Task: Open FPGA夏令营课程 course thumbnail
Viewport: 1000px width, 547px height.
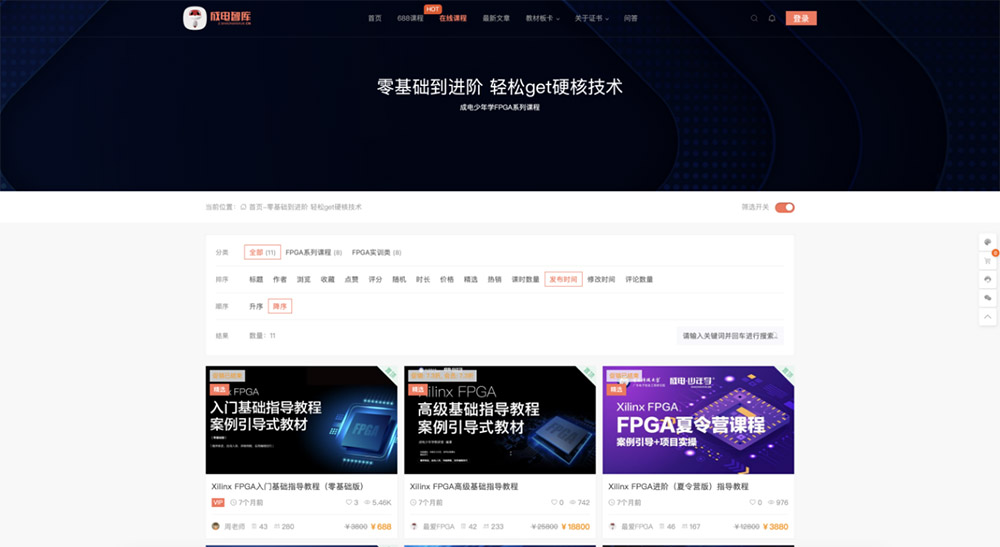Action: pos(698,420)
